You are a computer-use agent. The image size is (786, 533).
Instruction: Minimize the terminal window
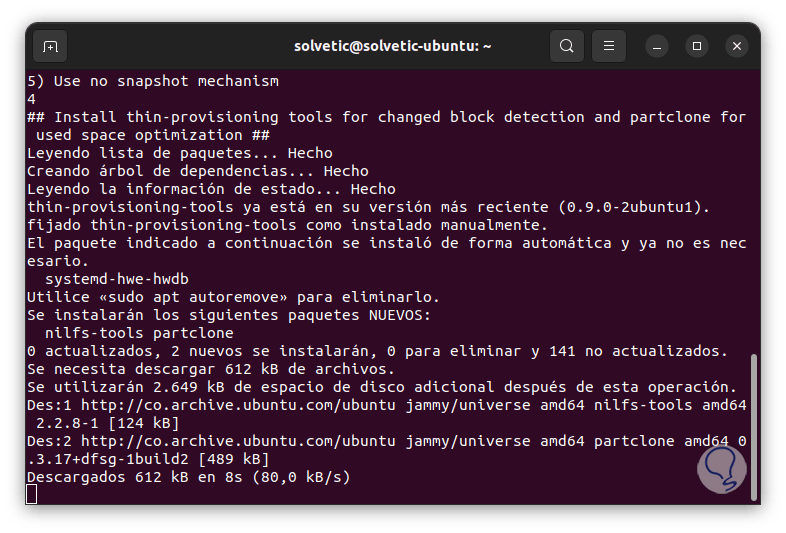coord(657,46)
